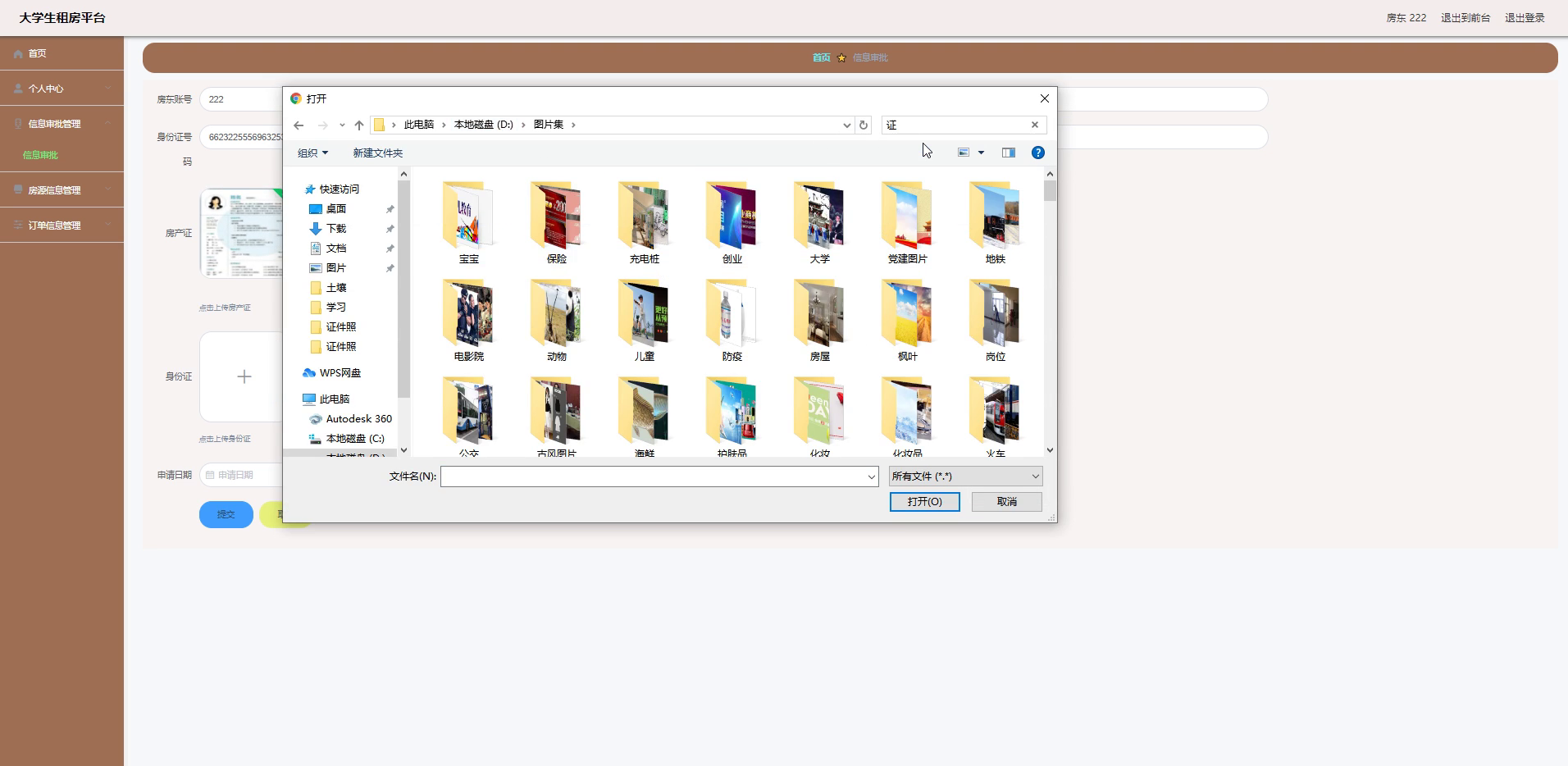Select 图片 in navigation pane
Screen dimensions: 1568x766
[336, 268]
